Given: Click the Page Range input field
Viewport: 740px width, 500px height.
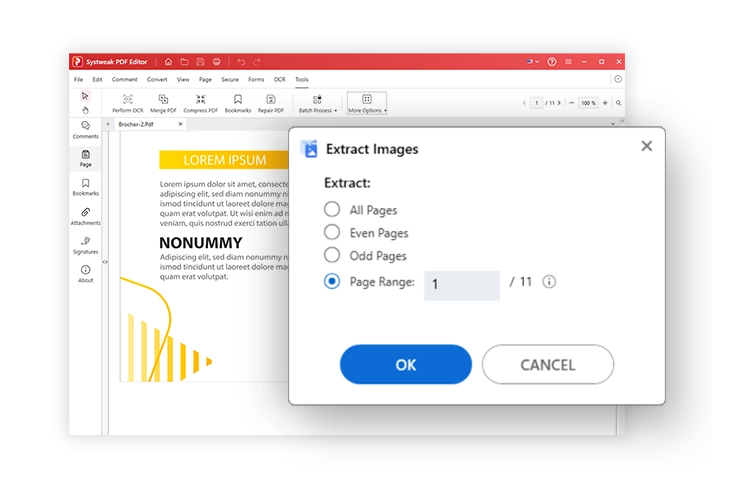Looking at the screenshot, I should point(462,285).
